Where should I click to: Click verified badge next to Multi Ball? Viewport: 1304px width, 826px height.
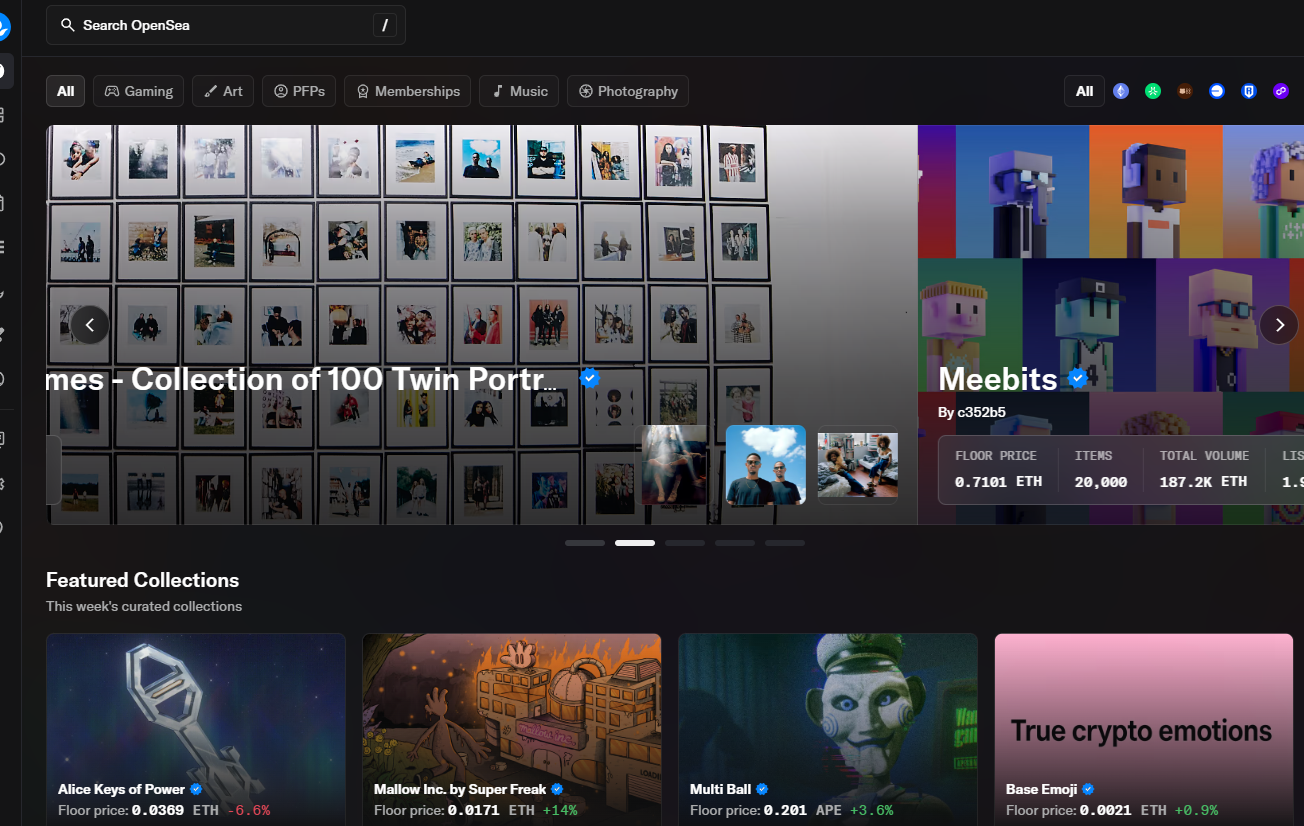coord(762,789)
